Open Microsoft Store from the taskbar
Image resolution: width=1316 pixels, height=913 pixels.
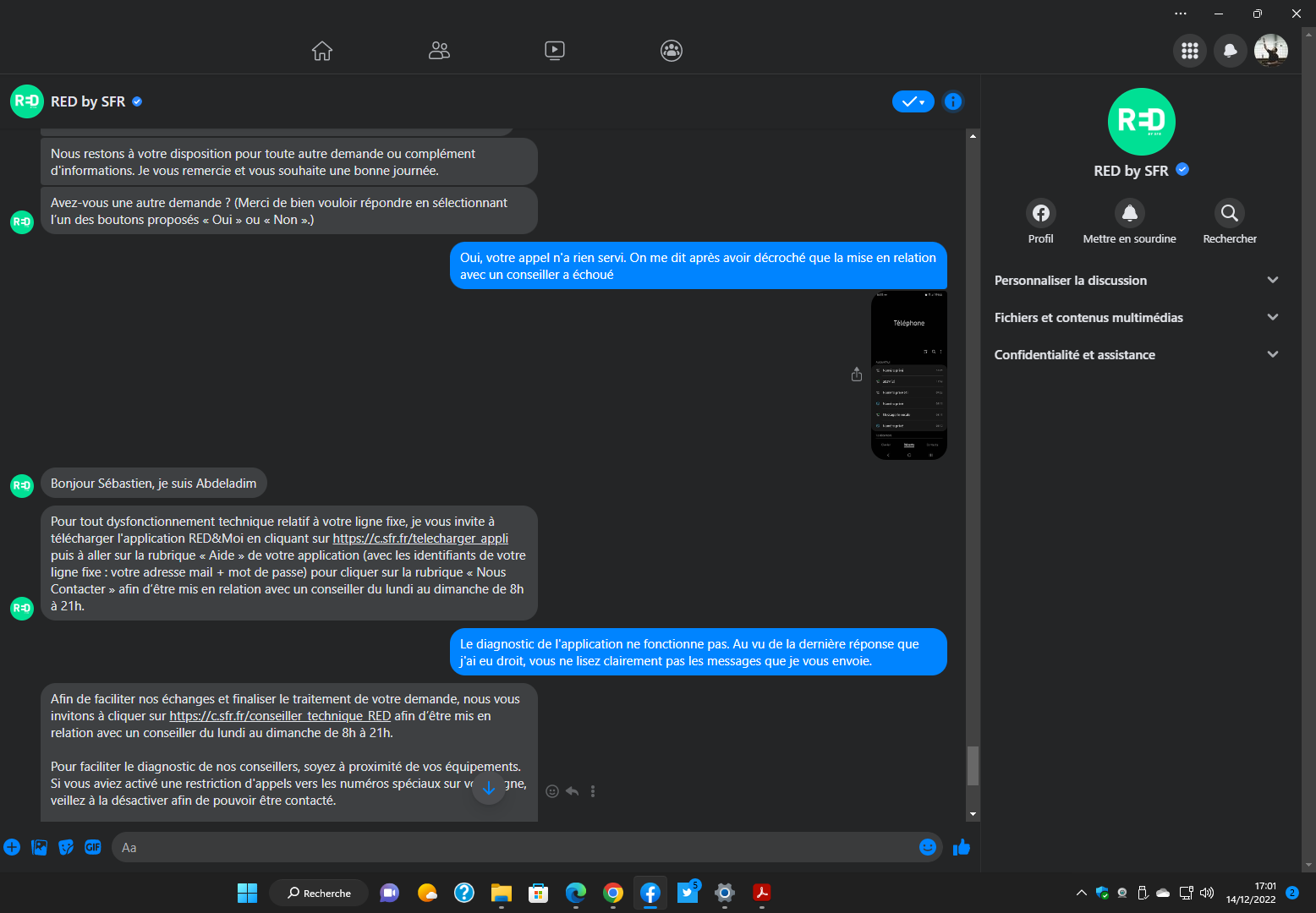(539, 893)
